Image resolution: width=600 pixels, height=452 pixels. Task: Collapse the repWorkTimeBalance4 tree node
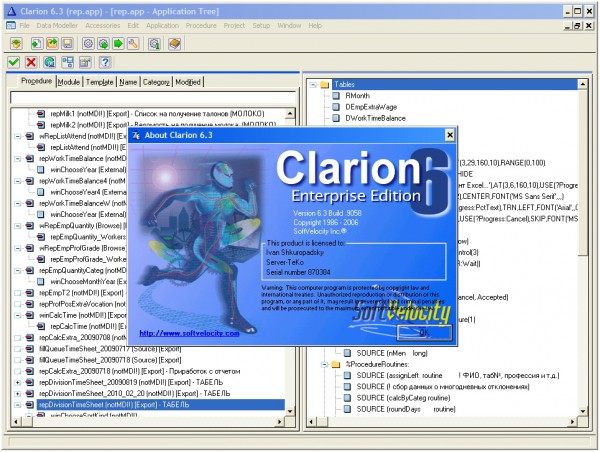point(18,181)
